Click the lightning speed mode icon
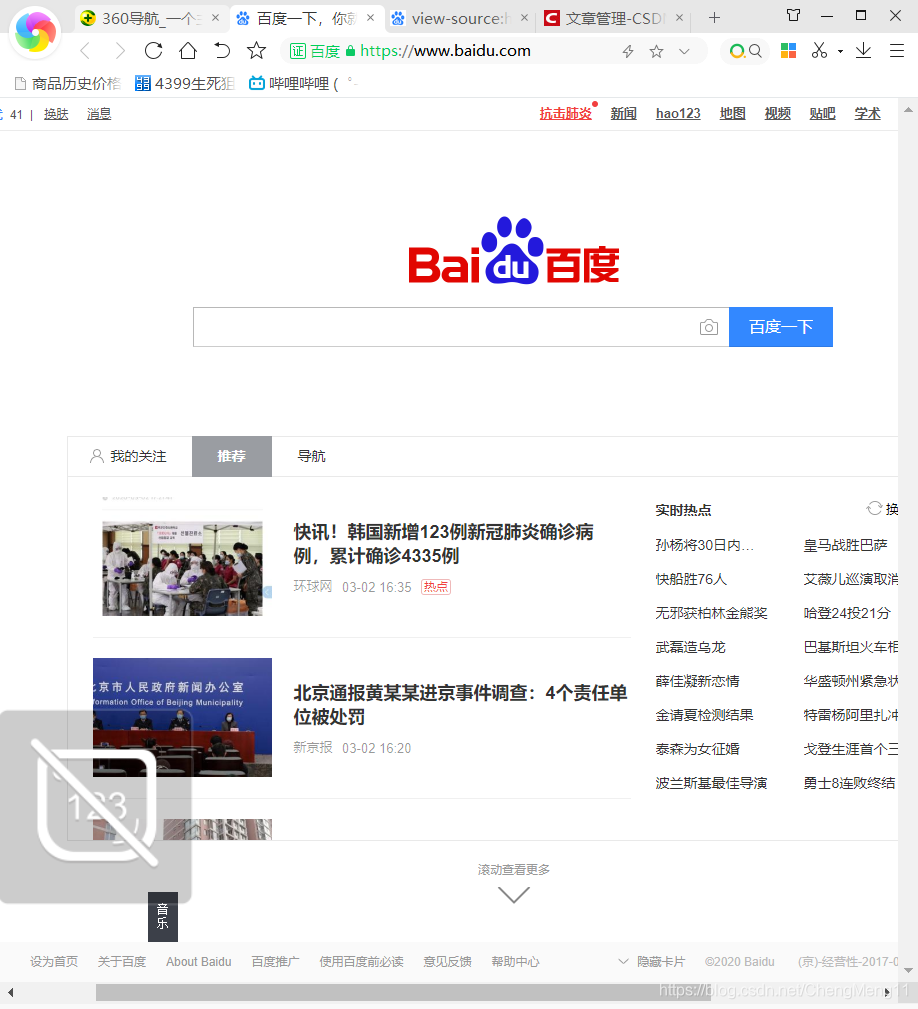Image resolution: width=918 pixels, height=1009 pixels. (x=628, y=51)
